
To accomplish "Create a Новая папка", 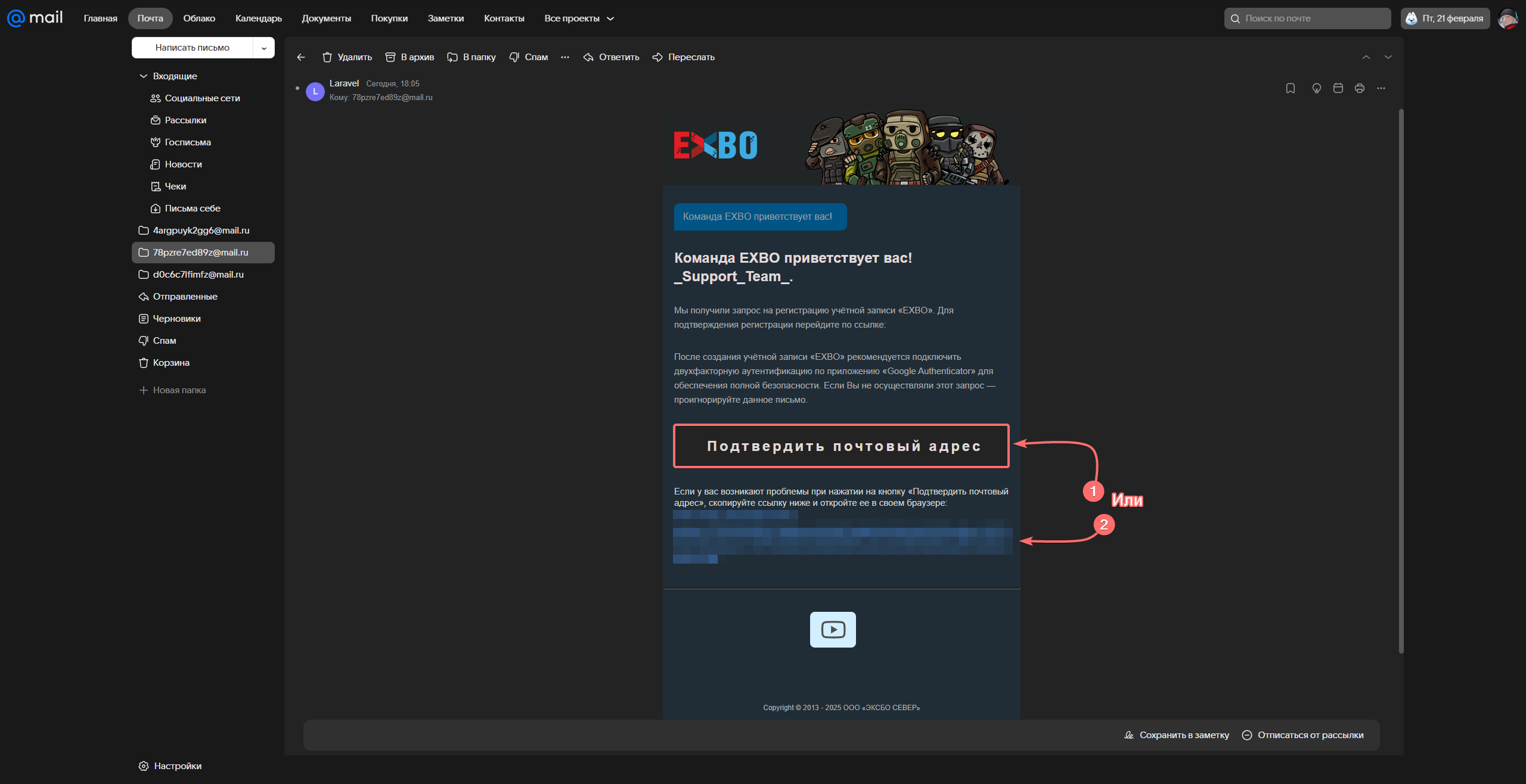I will pyautogui.click(x=173, y=390).
